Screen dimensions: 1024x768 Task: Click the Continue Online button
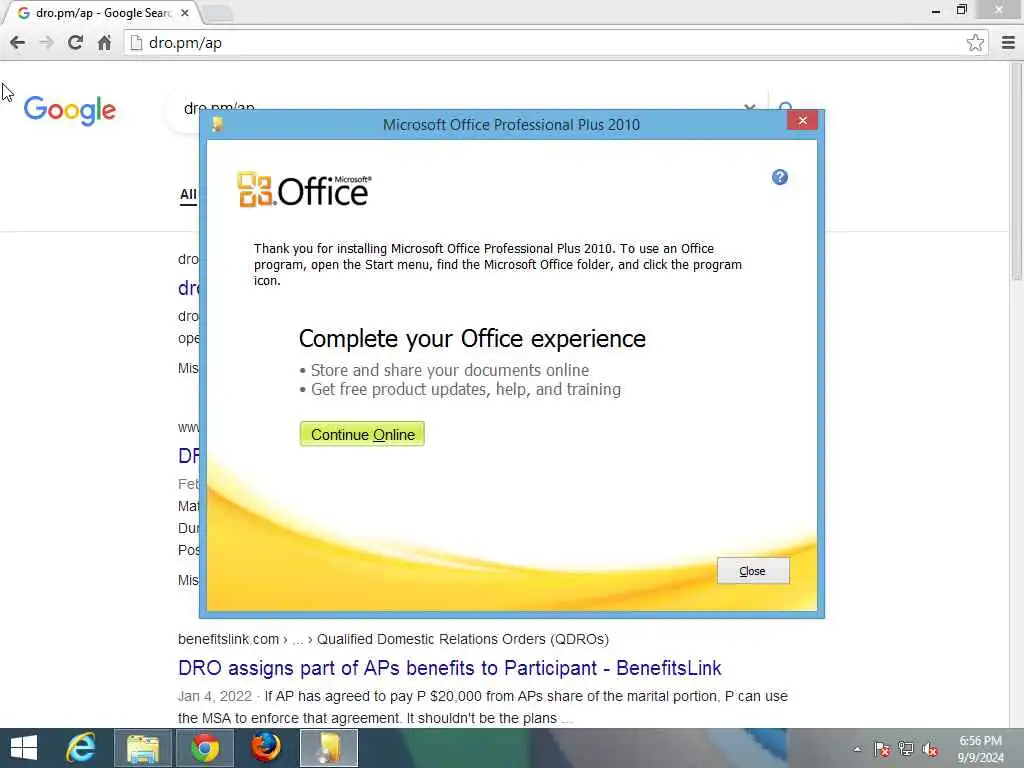[362, 434]
